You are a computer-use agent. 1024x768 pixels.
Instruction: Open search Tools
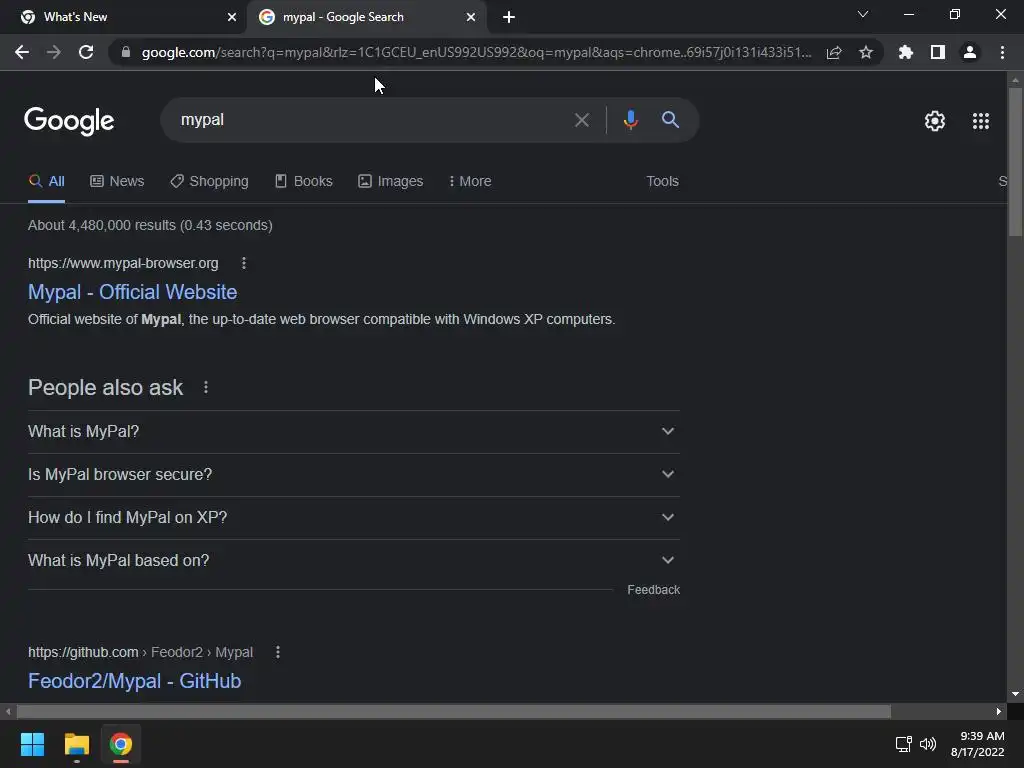pos(662,182)
